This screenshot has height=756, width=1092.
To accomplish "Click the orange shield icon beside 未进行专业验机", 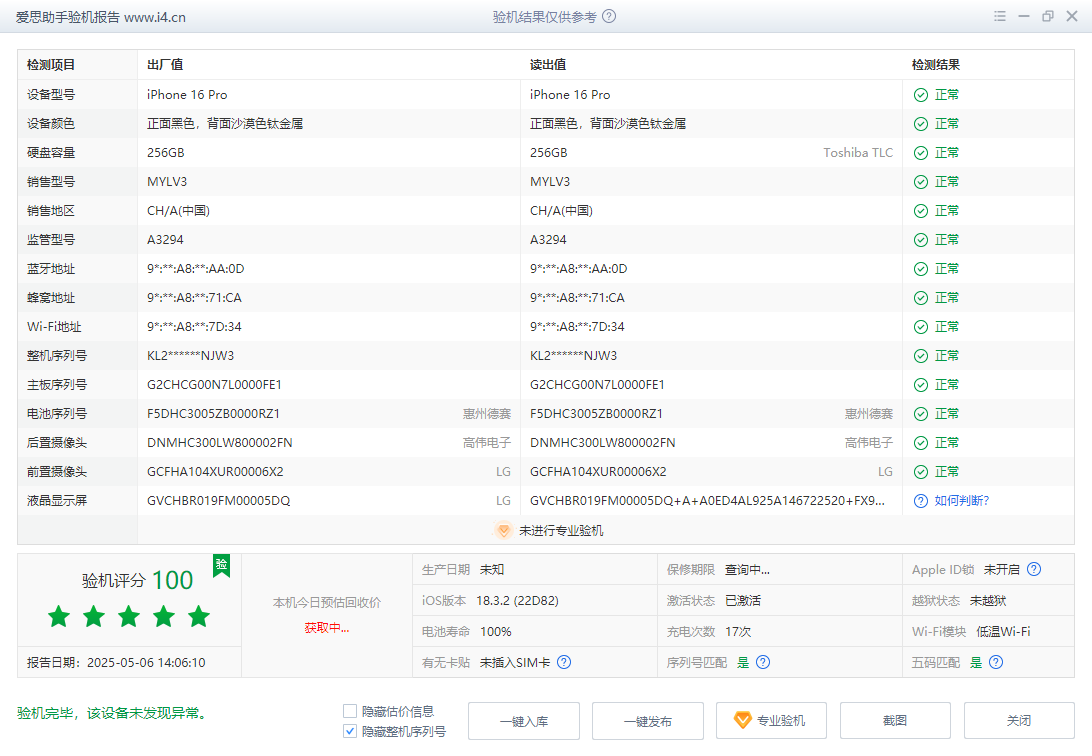I will tap(503, 530).
